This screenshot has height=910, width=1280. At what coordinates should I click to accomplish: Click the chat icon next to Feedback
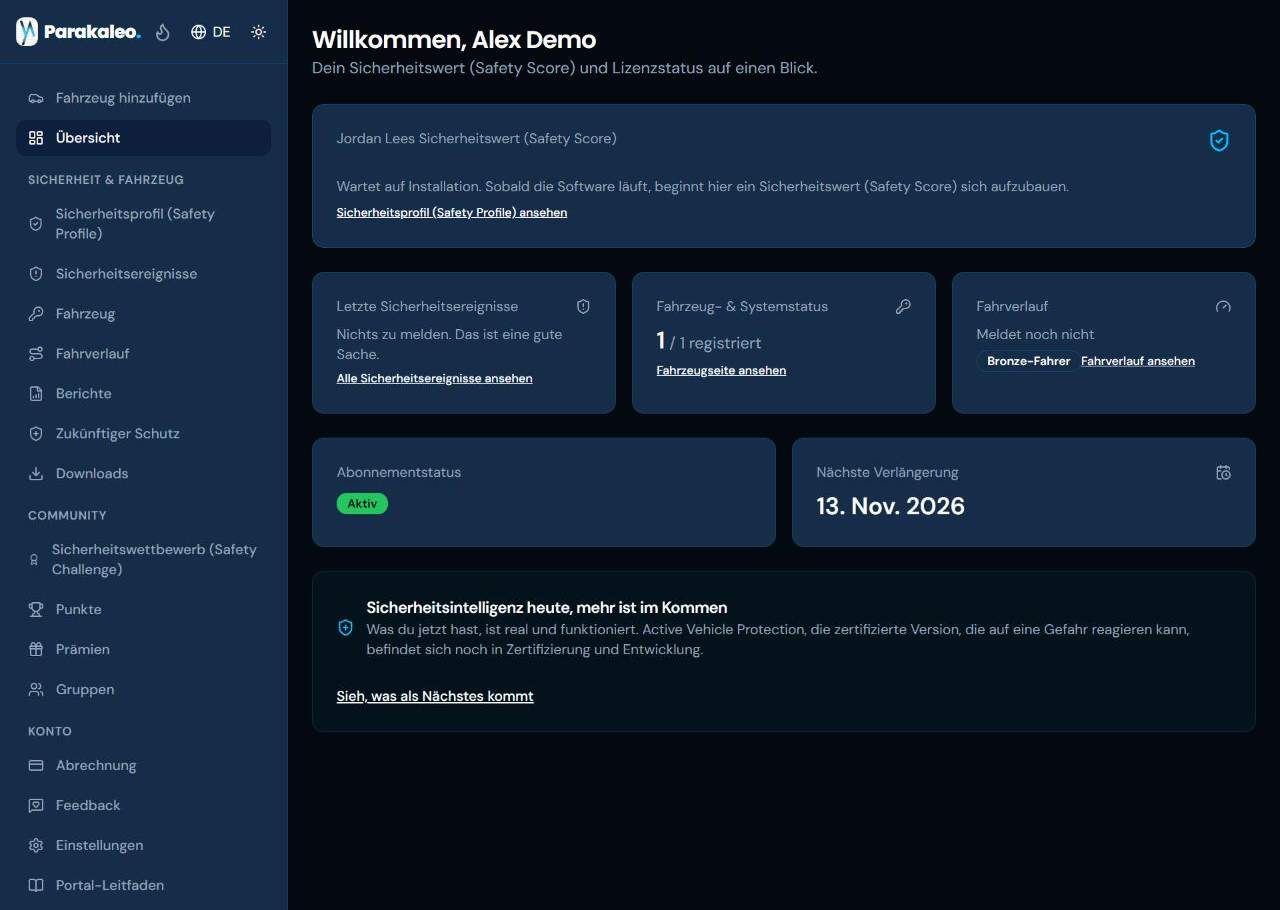(36, 806)
